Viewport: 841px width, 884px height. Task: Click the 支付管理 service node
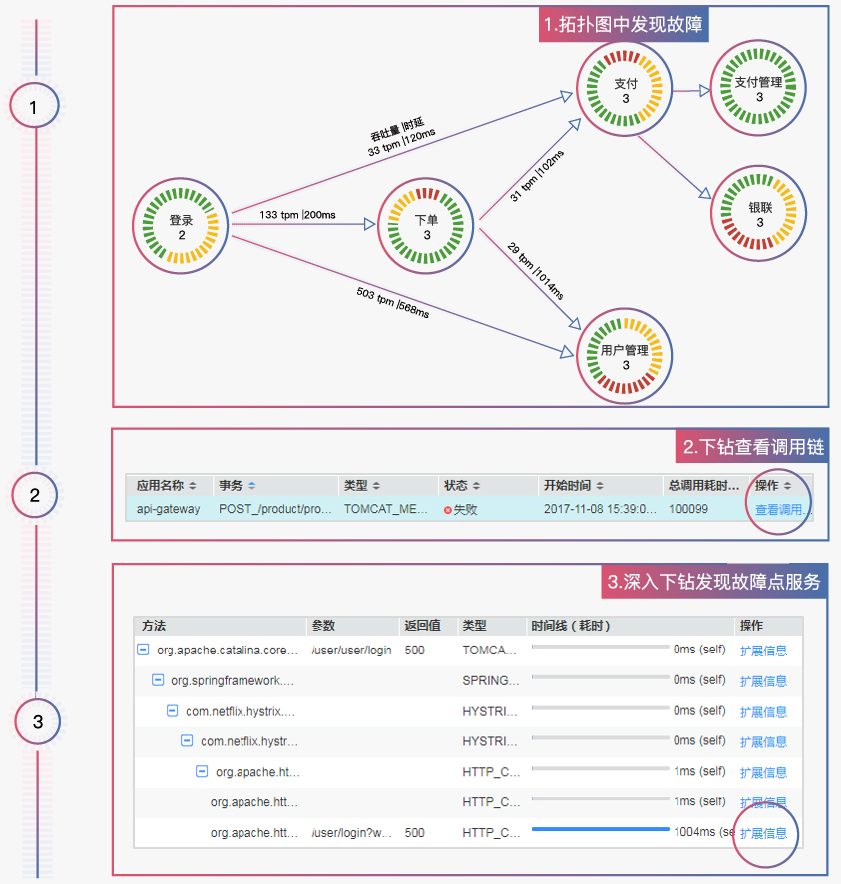[x=758, y=89]
